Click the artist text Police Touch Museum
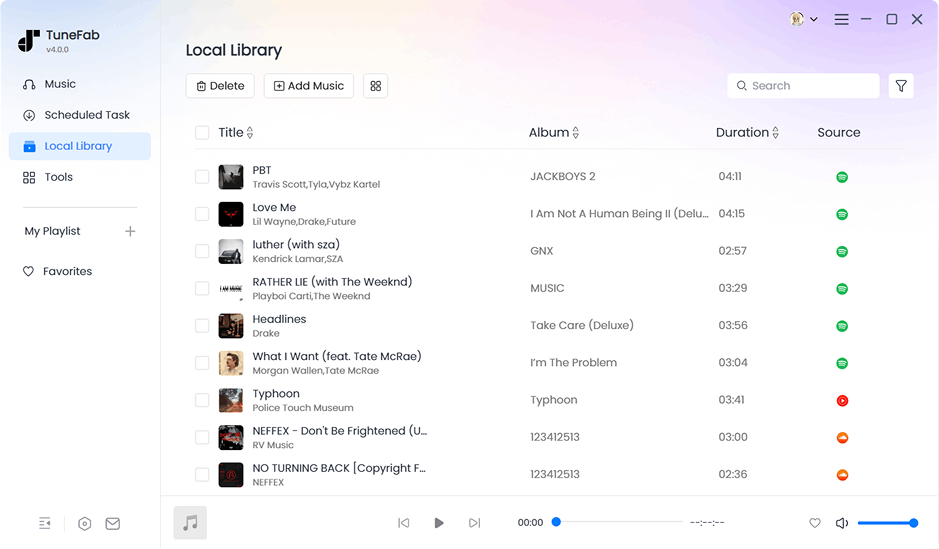This screenshot has width=939, height=549. pos(303,408)
